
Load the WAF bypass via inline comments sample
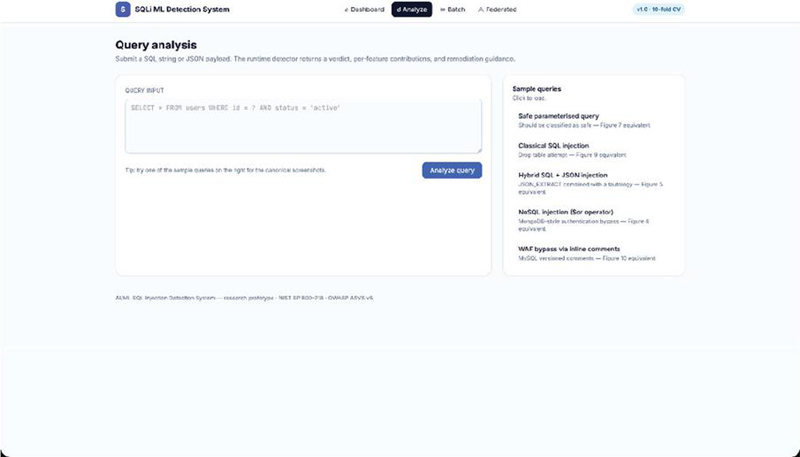(594, 253)
